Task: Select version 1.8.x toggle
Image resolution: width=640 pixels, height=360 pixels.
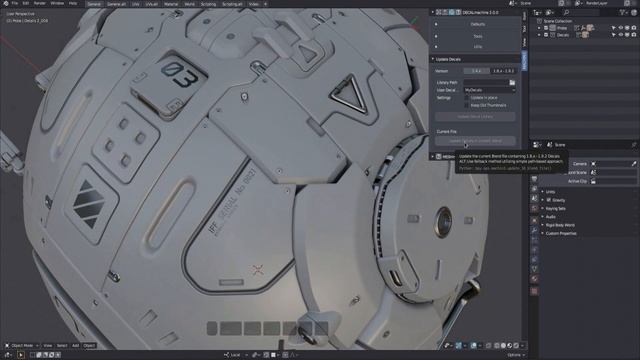Action: pyautogui.click(x=476, y=71)
